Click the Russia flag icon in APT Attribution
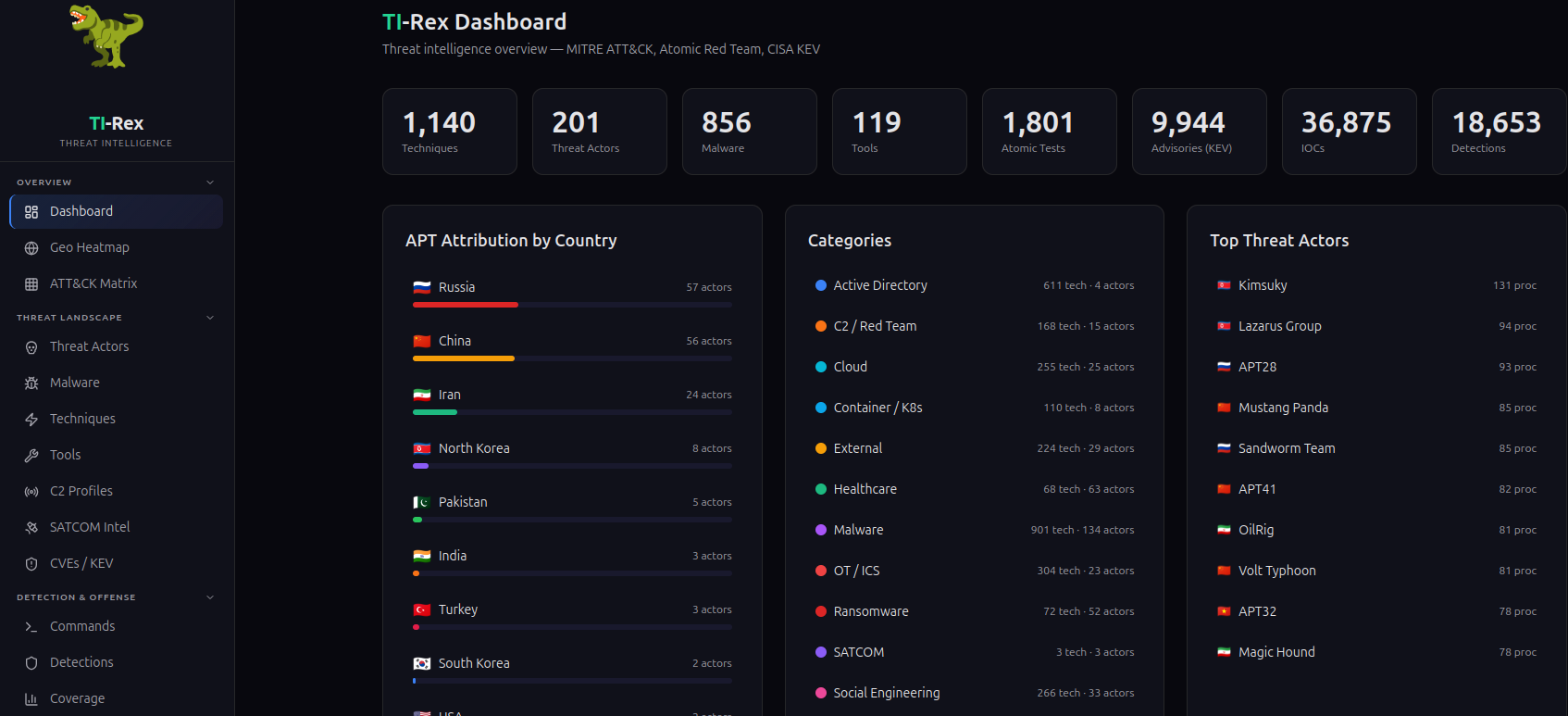Viewport: 1568px width, 716px height. pos(422,287)
